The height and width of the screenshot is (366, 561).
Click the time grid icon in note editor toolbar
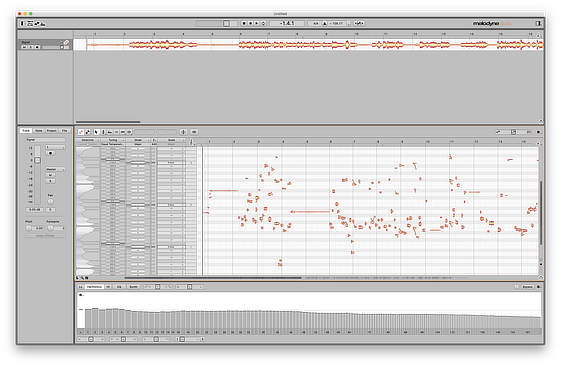(194, 132)
